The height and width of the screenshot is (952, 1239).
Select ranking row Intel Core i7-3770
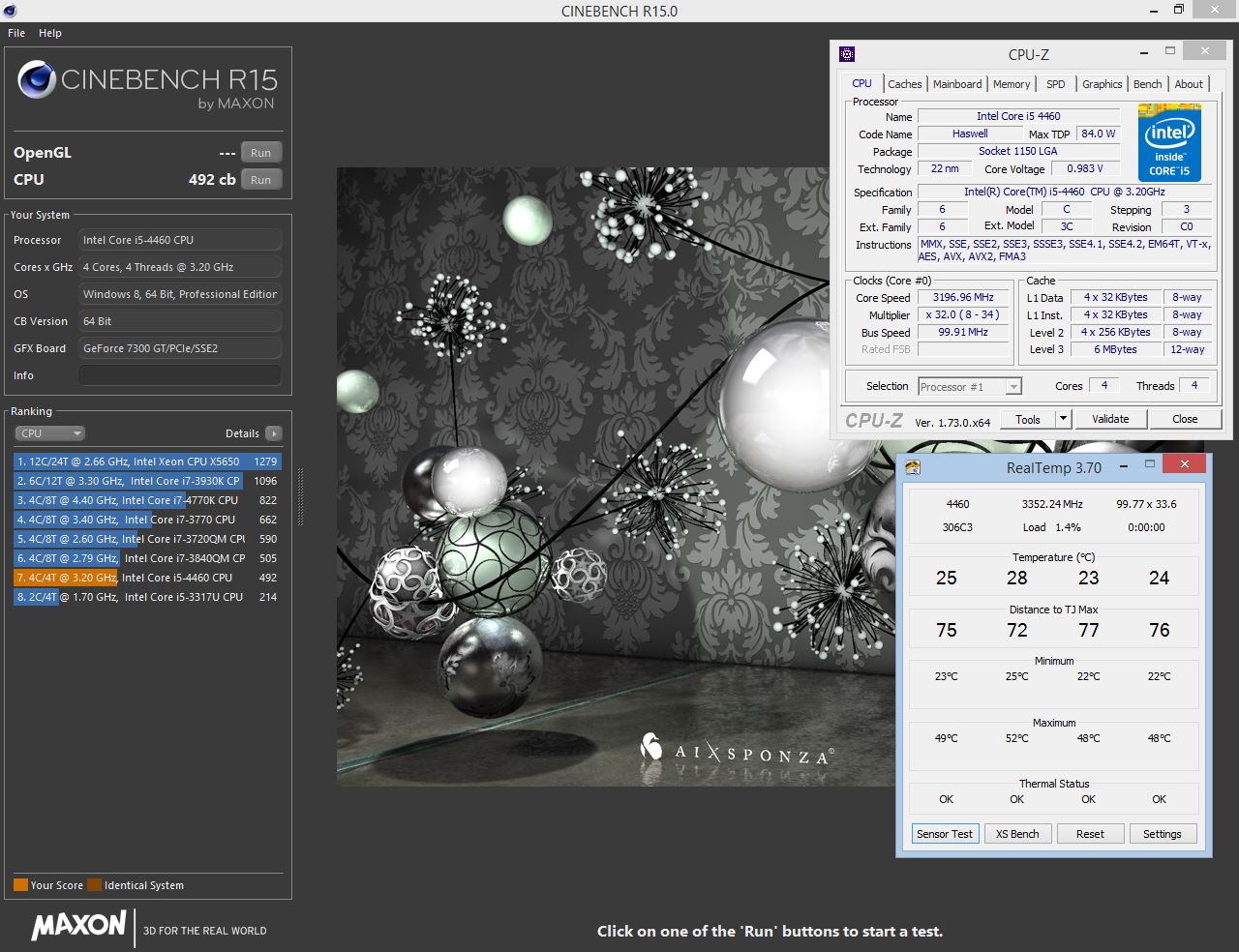click(147, 520)
